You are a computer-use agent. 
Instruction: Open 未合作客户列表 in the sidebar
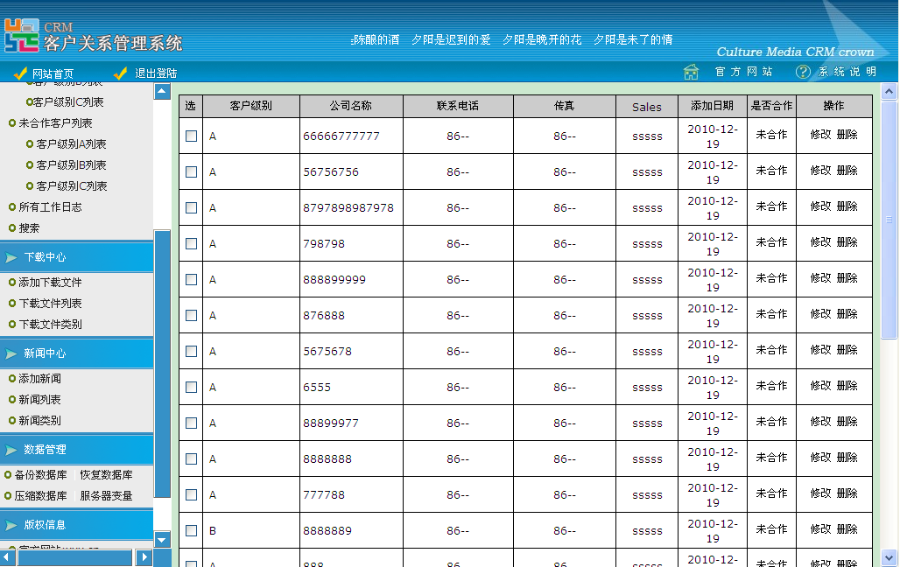tap(55, 123)
